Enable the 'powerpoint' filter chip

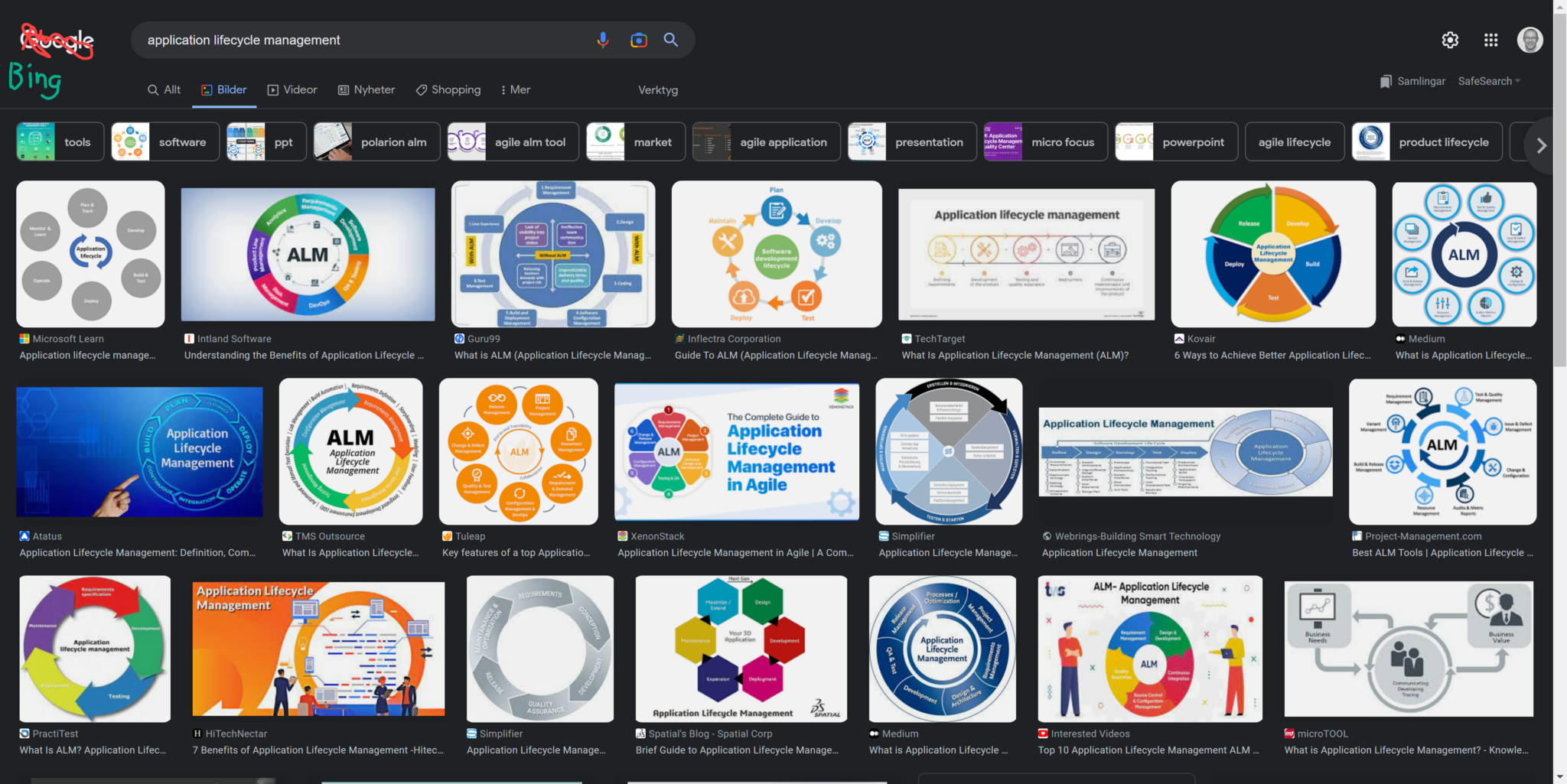click(1194, 142)
